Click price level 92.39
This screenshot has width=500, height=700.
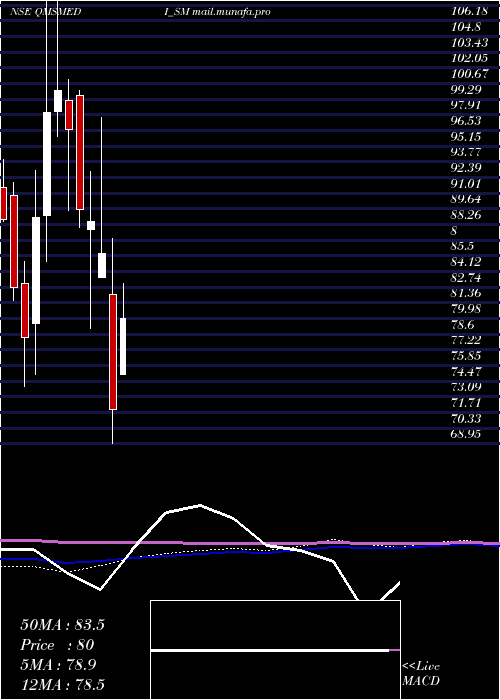click(466, 168)
